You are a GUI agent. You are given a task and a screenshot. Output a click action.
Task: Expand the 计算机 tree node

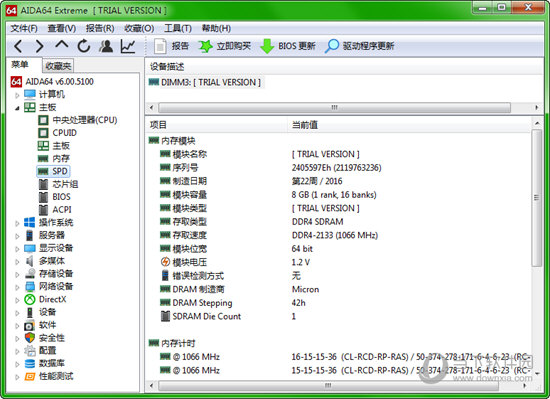click(17, 95)
